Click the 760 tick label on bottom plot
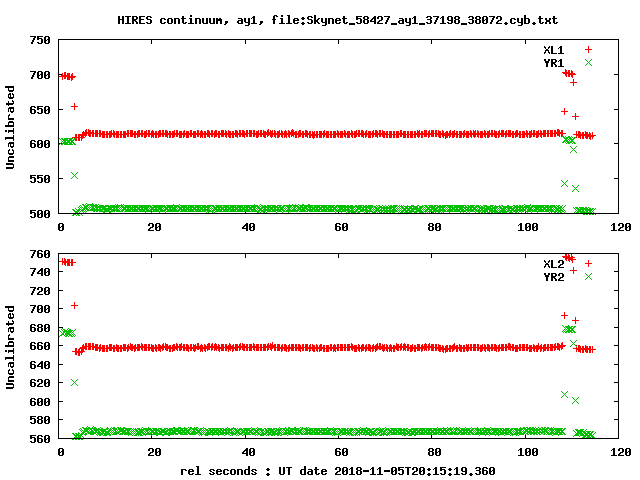The width and height of the screenshot is (640, 480). pos(40,254)
